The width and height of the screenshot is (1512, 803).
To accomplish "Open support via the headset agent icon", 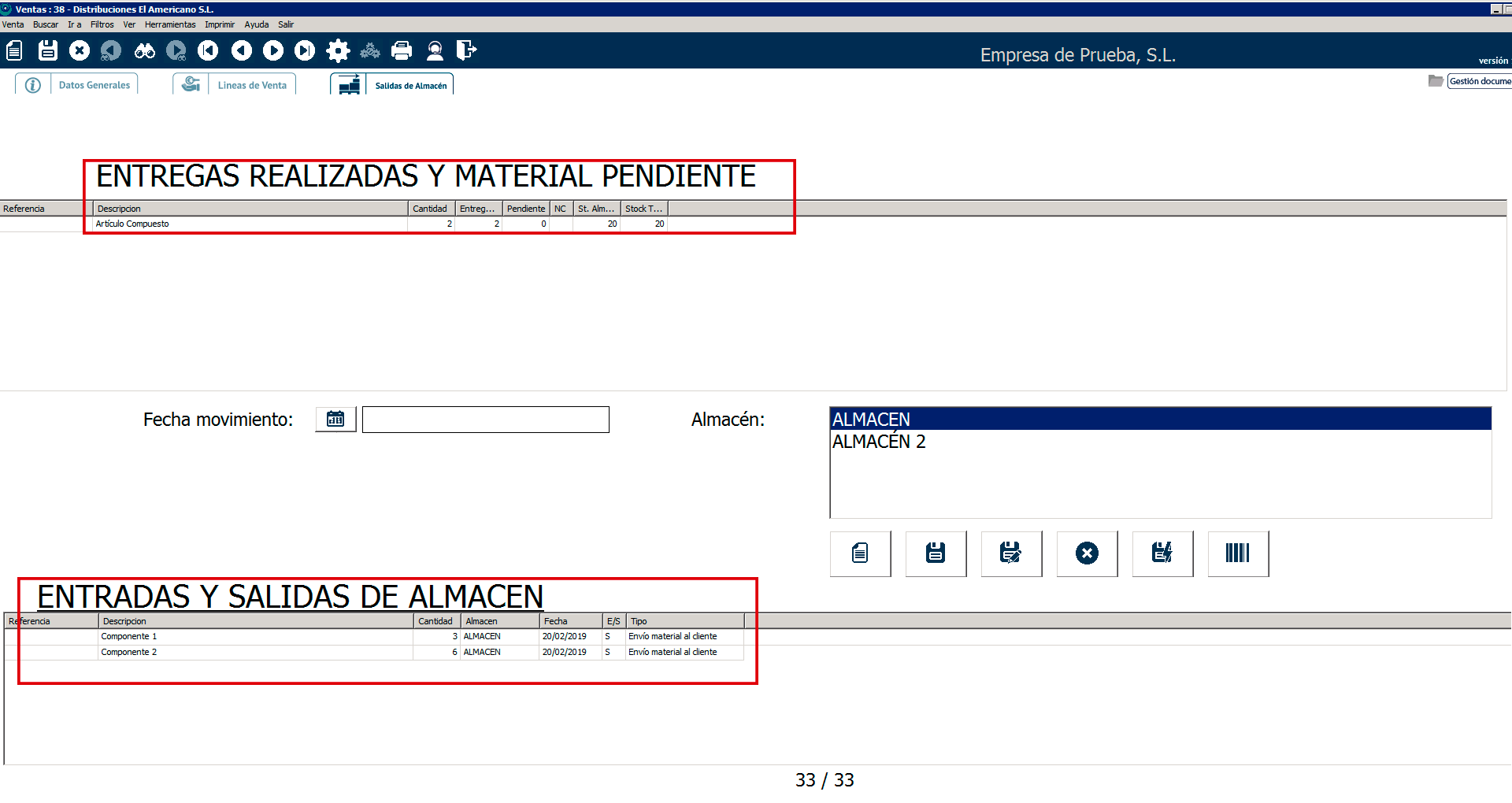I will 435,51.
